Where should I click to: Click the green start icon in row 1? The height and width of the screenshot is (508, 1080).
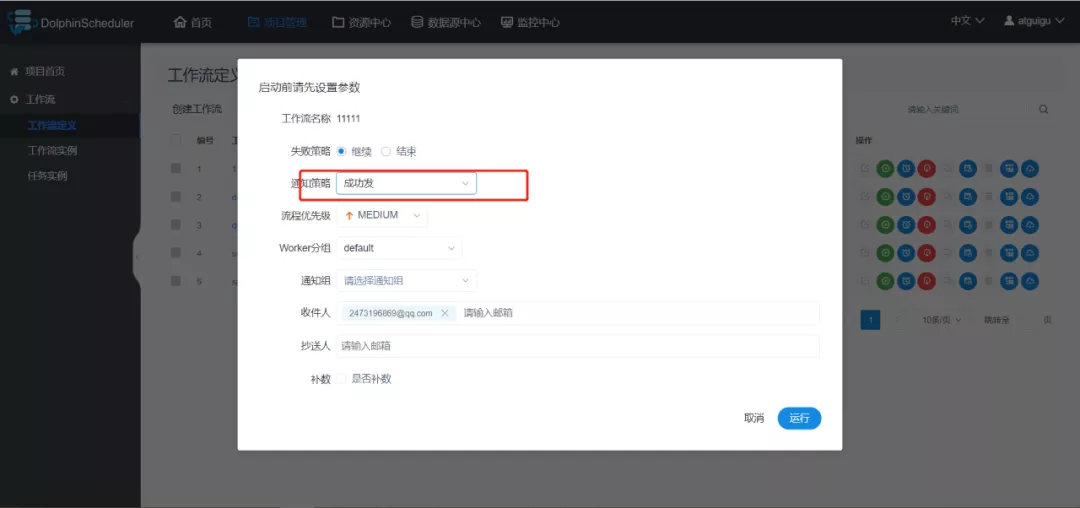pos(885,169)
